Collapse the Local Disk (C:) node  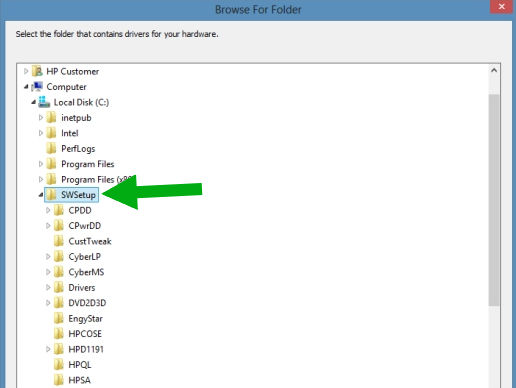(x=33, y=102)
